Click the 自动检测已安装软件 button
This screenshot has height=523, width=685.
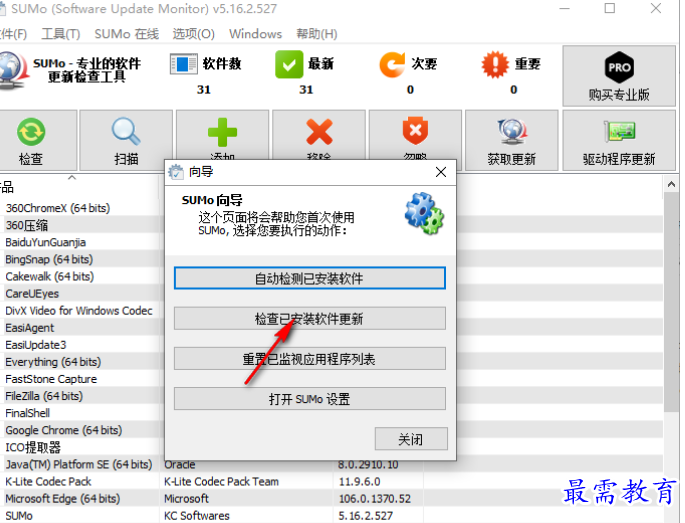[x=310, y=278]
